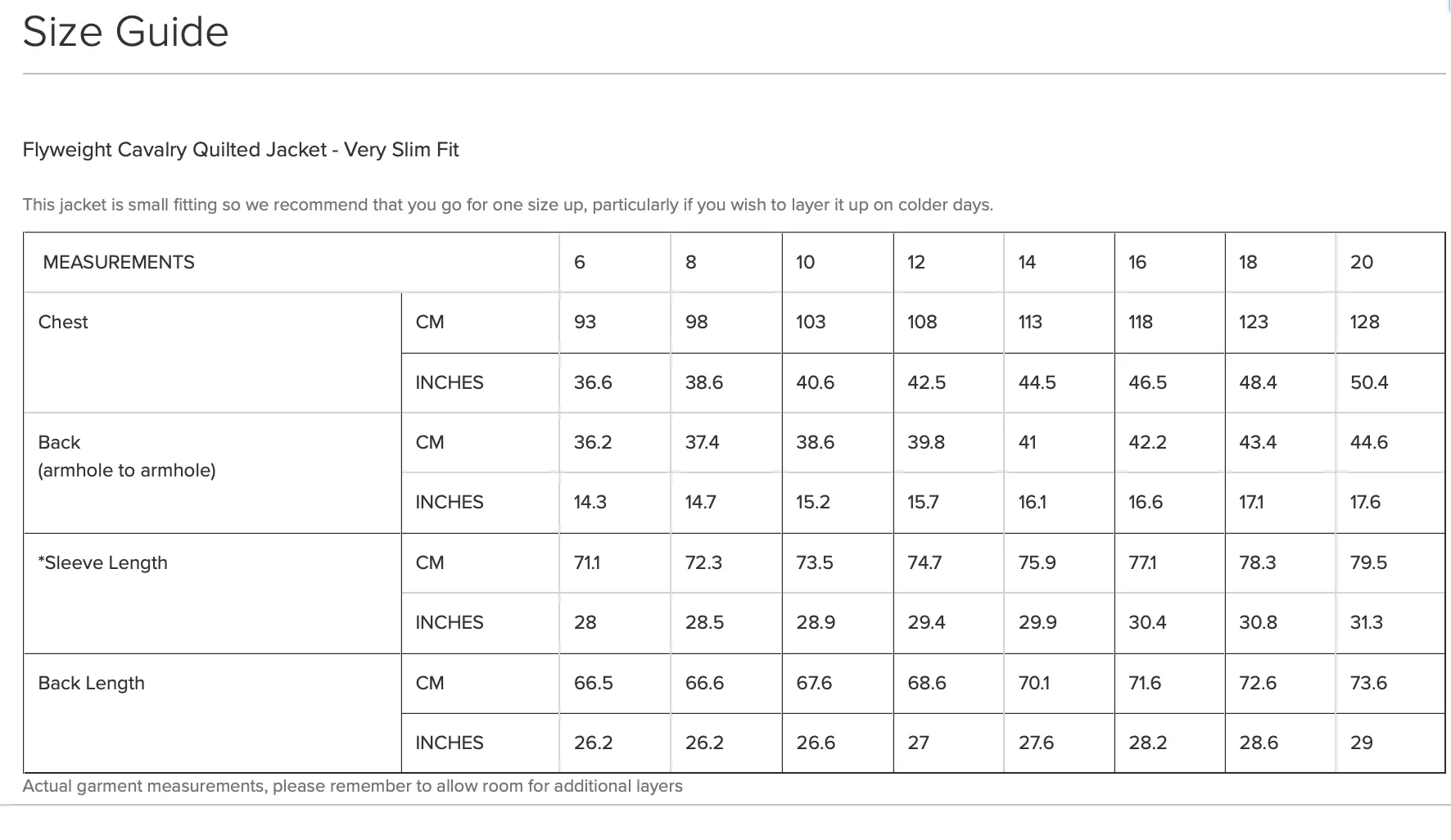
Task: Click the Back armhole to armhole label
Action: [x=127, y=456]
